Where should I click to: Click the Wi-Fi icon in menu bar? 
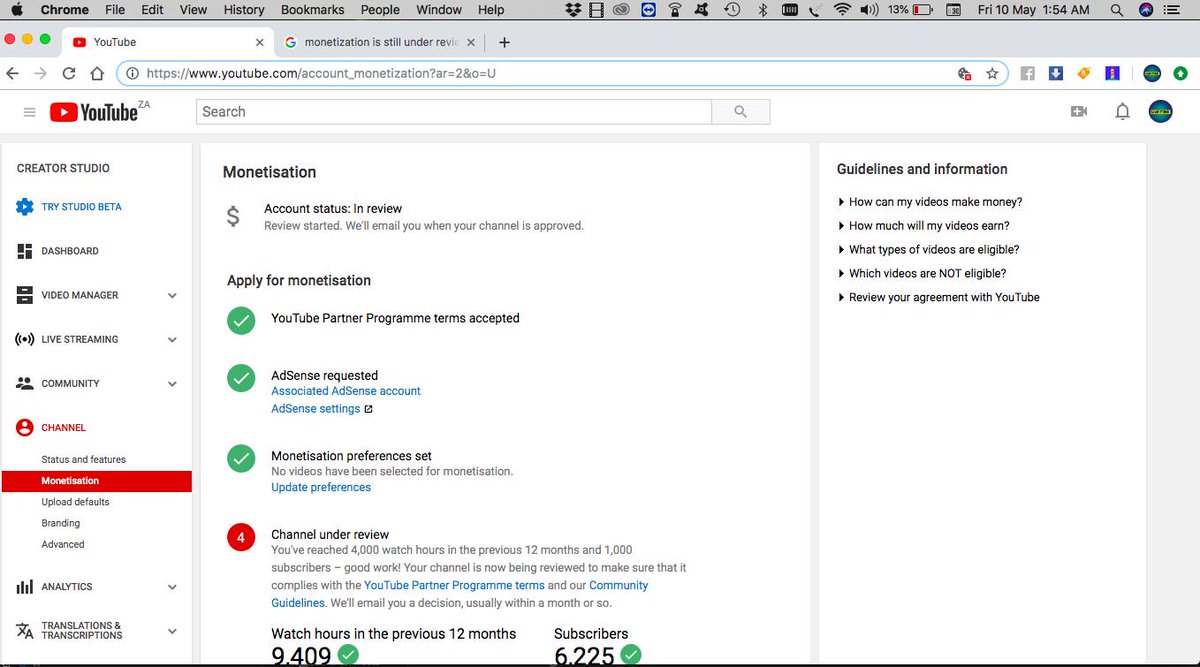(842, 10)
